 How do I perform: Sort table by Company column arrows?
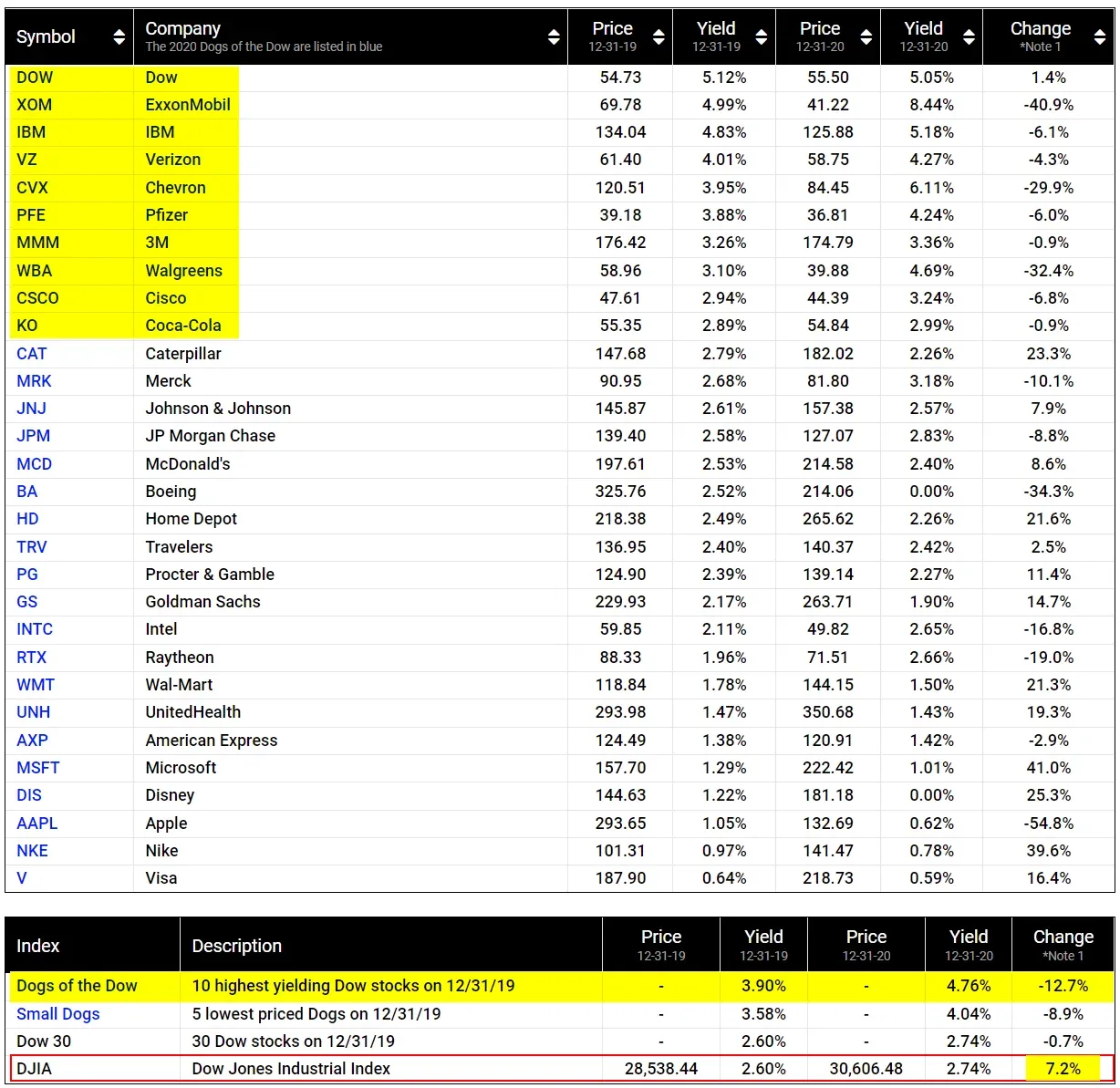point(554,36)
